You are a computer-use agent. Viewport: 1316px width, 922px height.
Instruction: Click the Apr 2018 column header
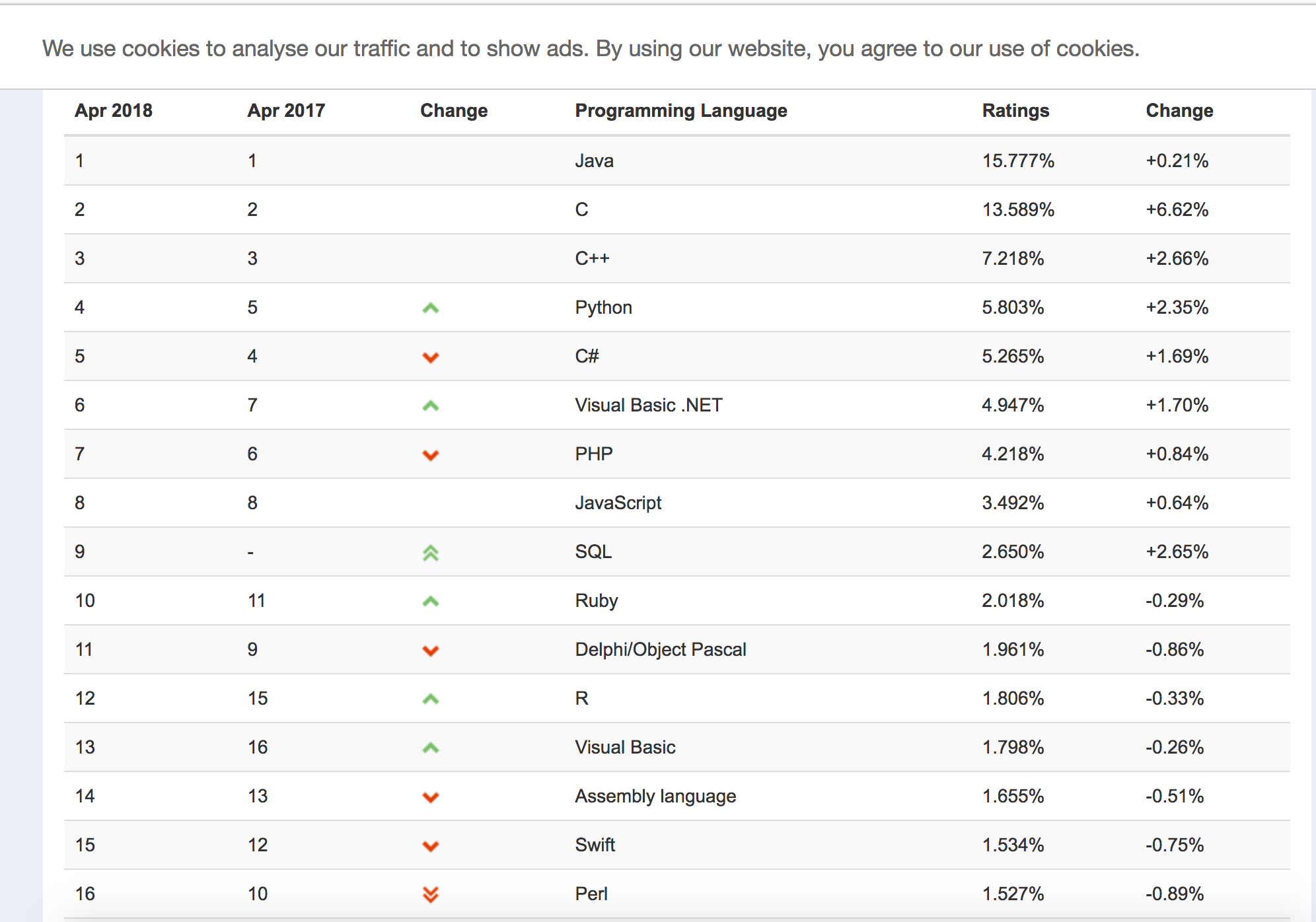pyautogui.click(x=114, y=110)
